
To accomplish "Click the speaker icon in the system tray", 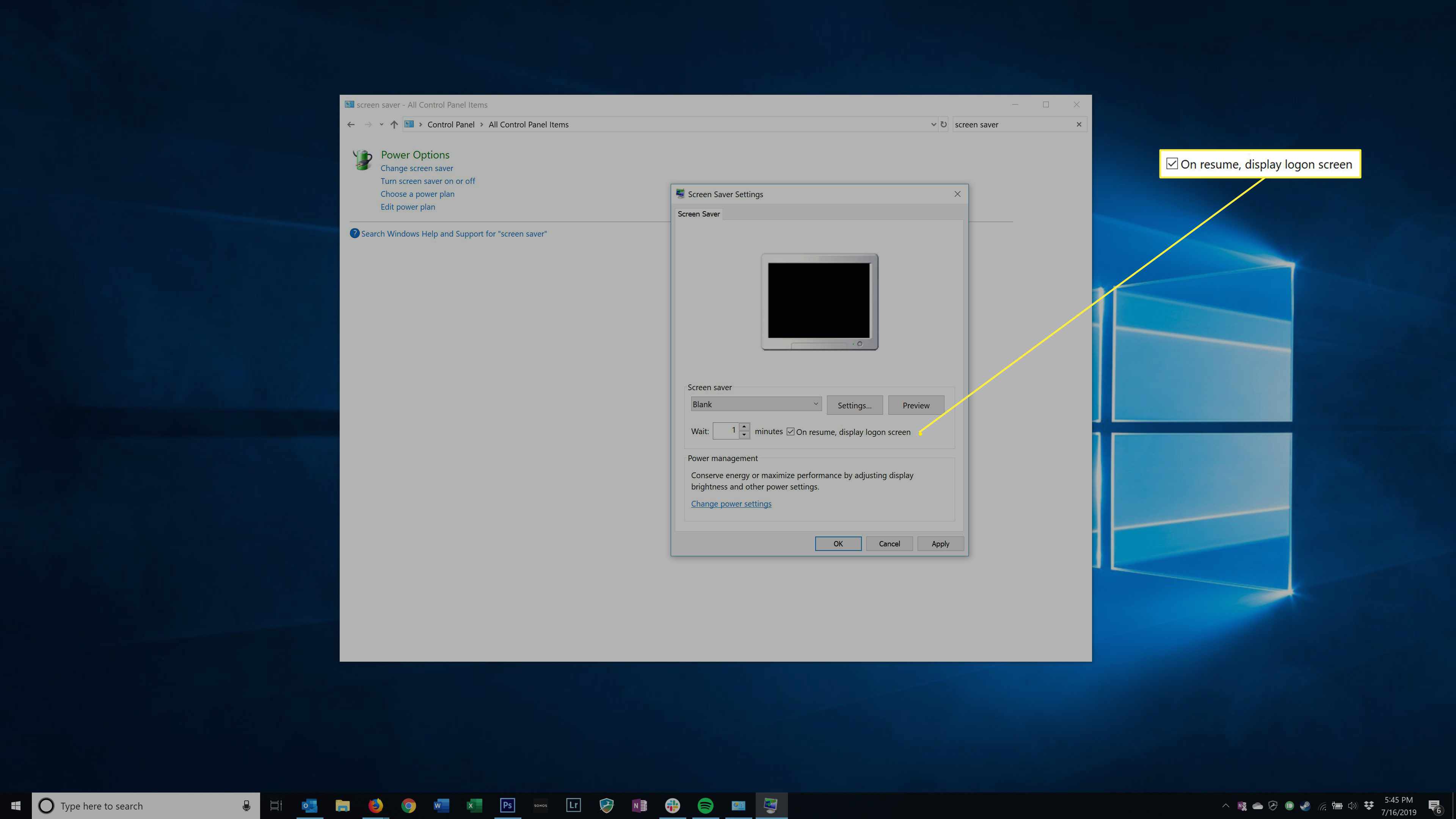I will [1353, 806].
